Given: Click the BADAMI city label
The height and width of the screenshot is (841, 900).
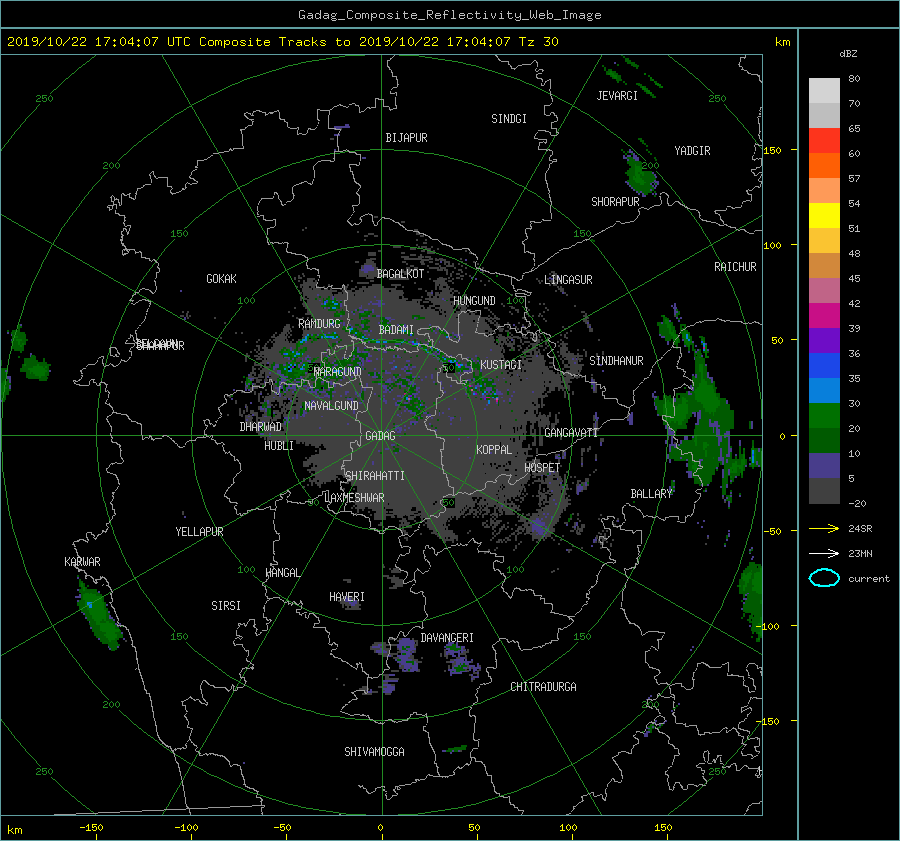Looking at the screenshot, I should [396, 330].
